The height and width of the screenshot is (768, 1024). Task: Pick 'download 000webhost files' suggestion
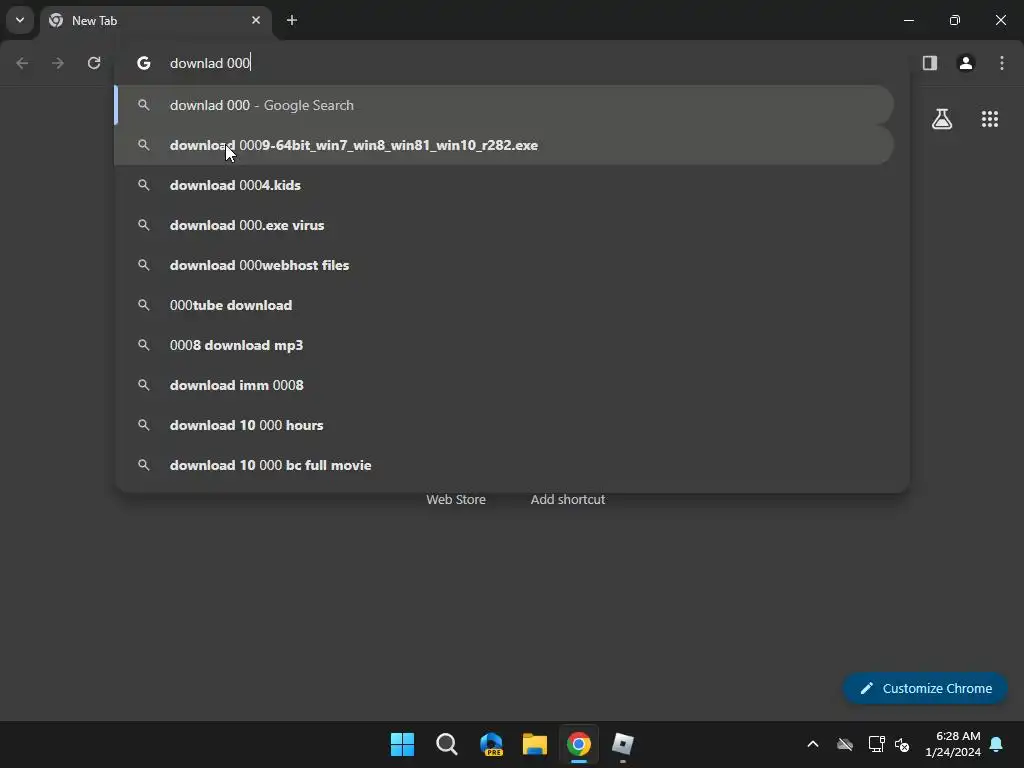click(504, 265)
